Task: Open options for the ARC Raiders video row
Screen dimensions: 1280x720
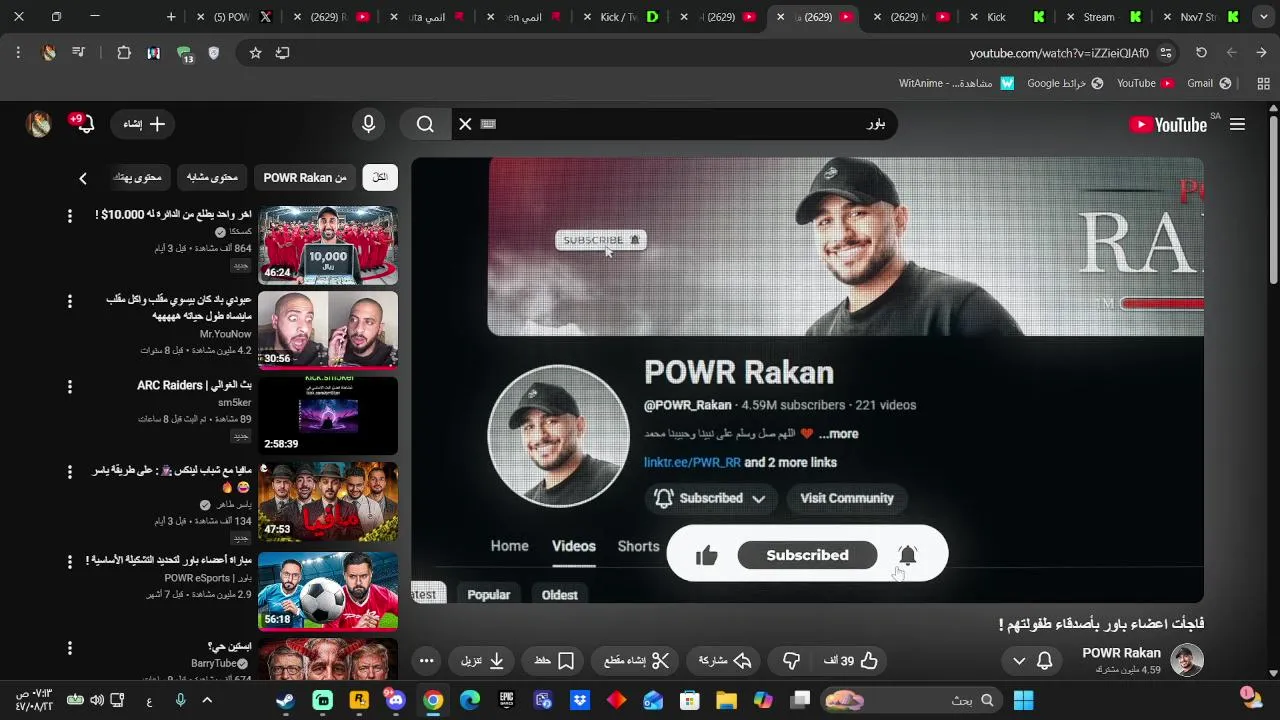Action: (69, 386)
